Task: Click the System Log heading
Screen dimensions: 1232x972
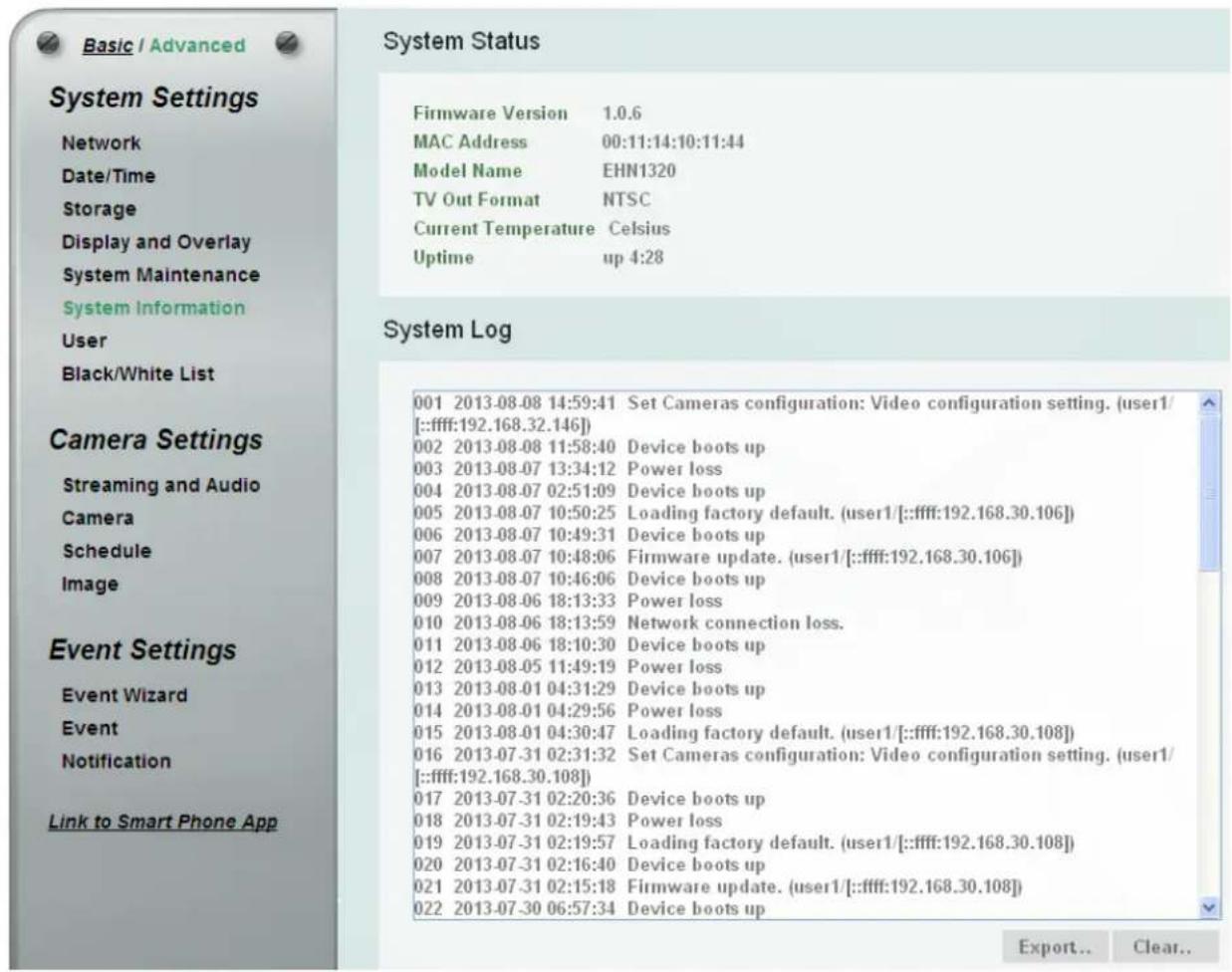Action: click(x=447, y=330)
